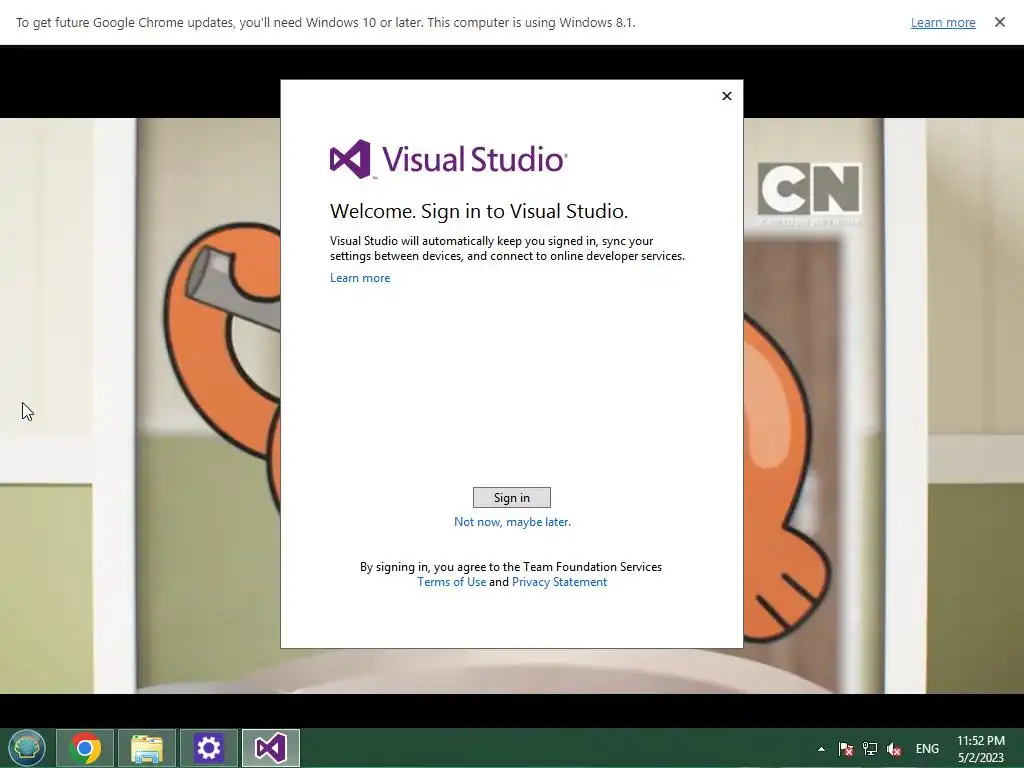
Task: Open network status tray icon
Action: (x=870, y=749)
